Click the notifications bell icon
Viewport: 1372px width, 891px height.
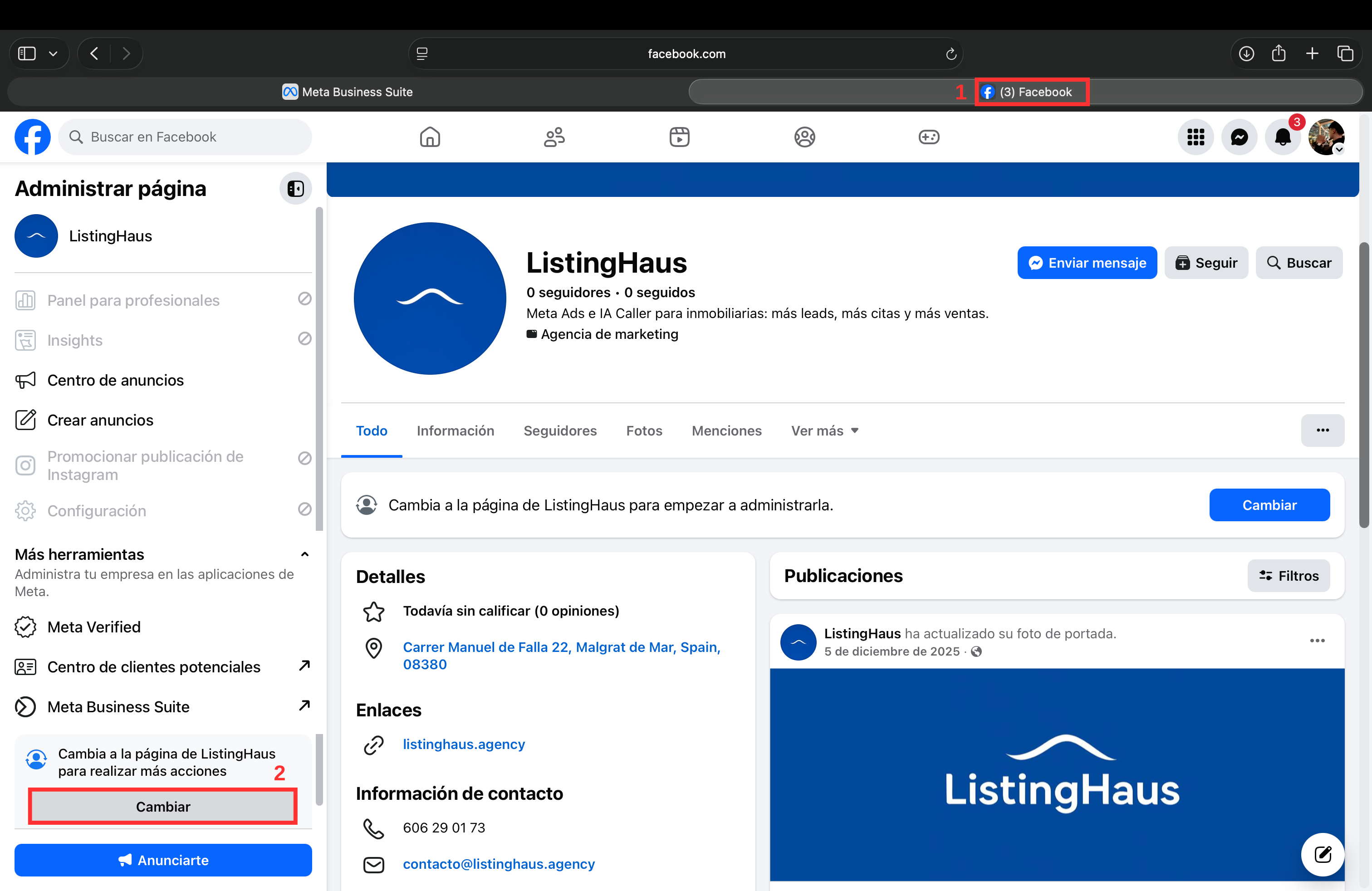(1282, 137)
